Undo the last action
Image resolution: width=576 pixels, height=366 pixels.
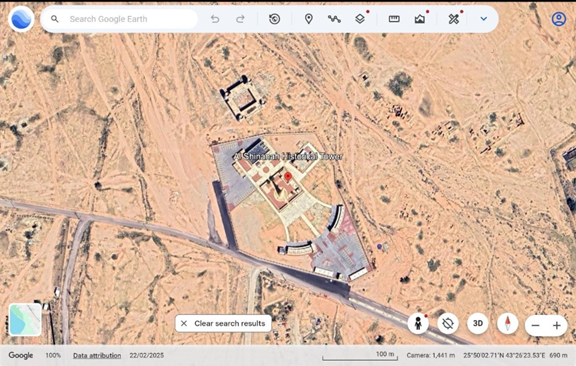pos(215,19)
